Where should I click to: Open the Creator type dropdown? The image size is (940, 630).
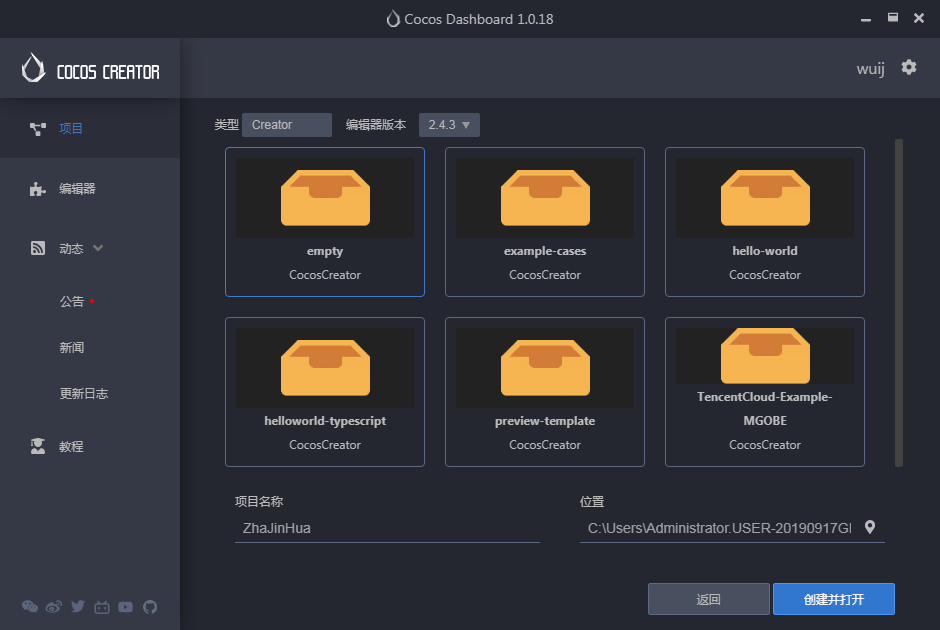coord(287,125)
